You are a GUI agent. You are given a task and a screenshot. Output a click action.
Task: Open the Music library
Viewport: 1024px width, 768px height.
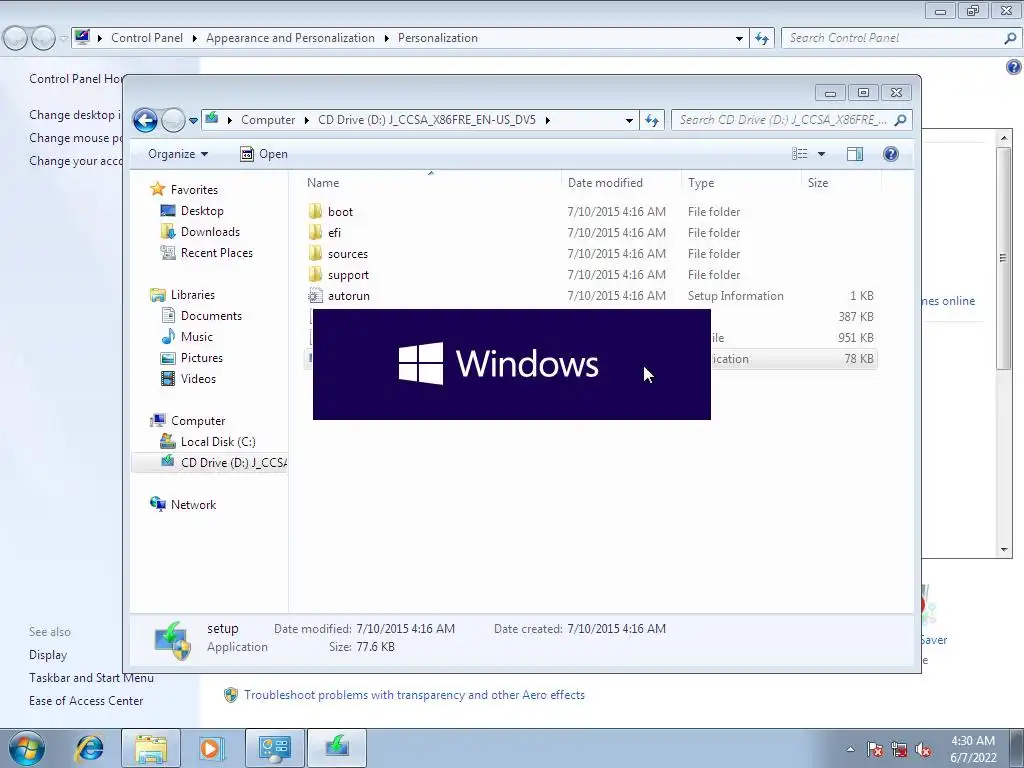click(x=197, y=337)
